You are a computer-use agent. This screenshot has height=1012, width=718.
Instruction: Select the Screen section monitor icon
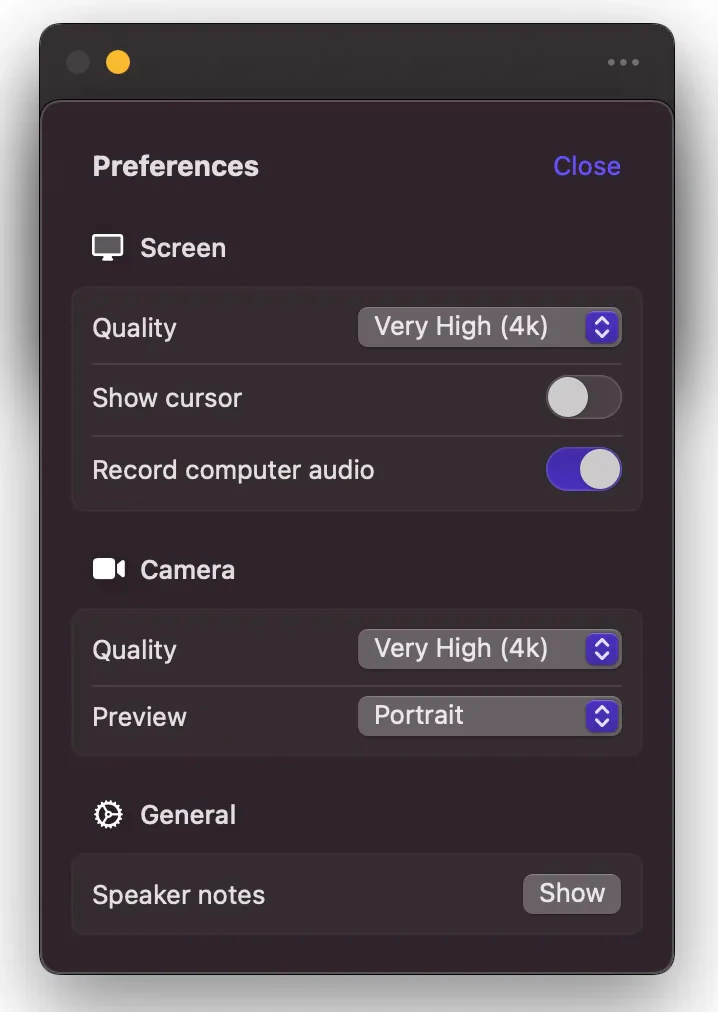pyautogui.click(x=107, y=246)
